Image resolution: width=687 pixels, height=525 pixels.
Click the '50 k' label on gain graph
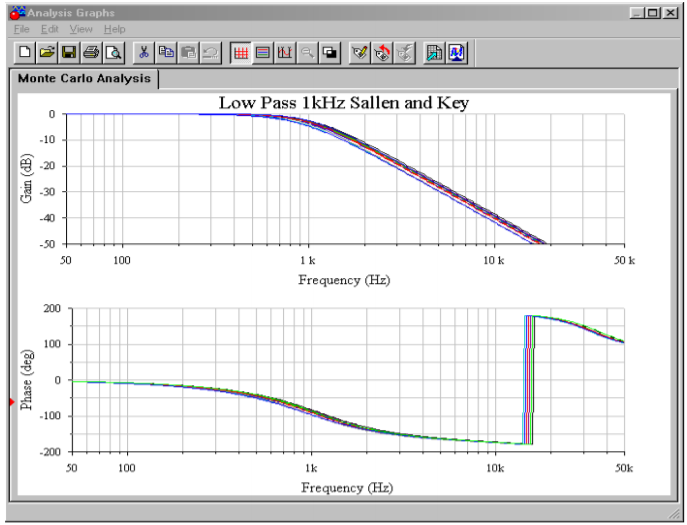[x=624, y=260]
